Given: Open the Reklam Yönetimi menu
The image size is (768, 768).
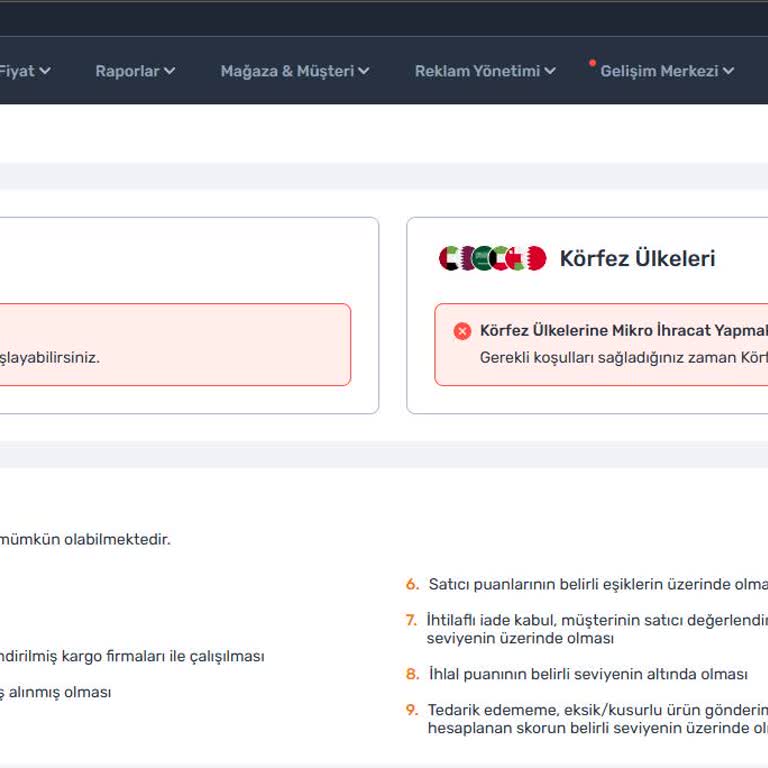Looking at the screenshot, I should point(485,71).
